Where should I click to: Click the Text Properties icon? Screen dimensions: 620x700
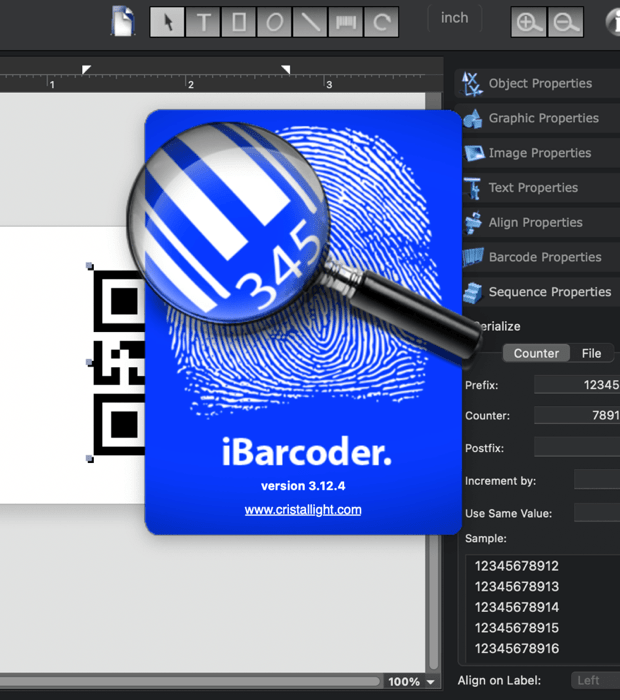click(473, 188)
